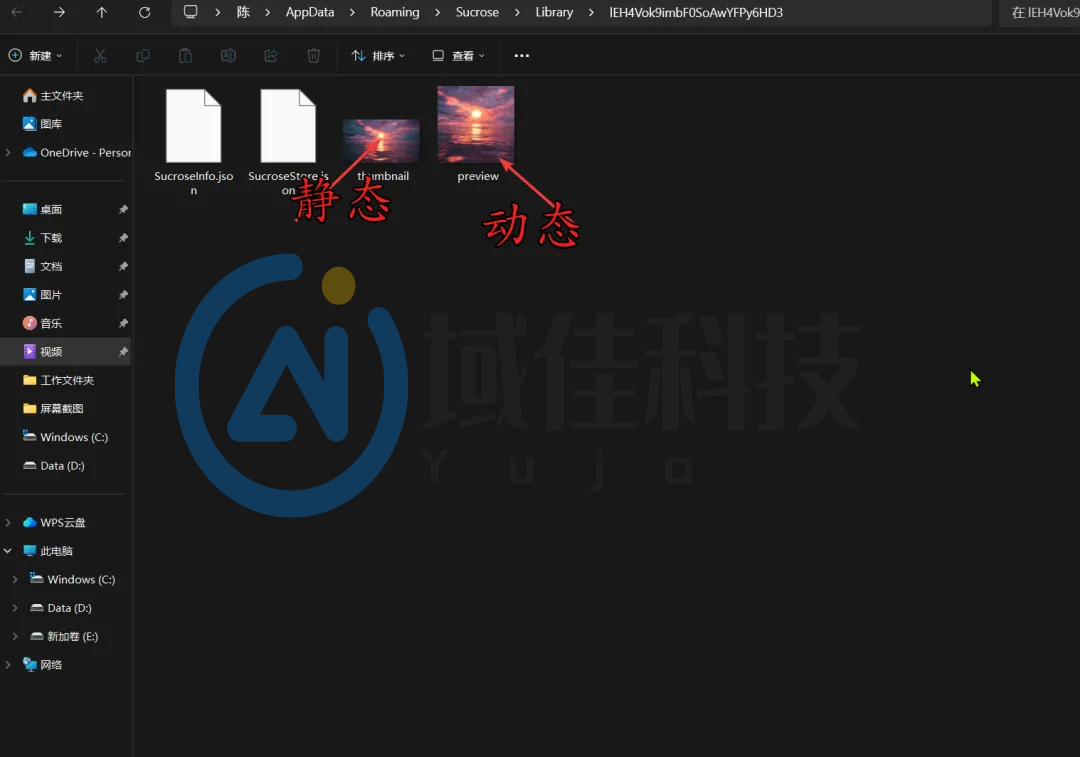The image size is (1080, 757).
Task: Click the This PC monitor icon in address bar
Action: pos(190,12)
